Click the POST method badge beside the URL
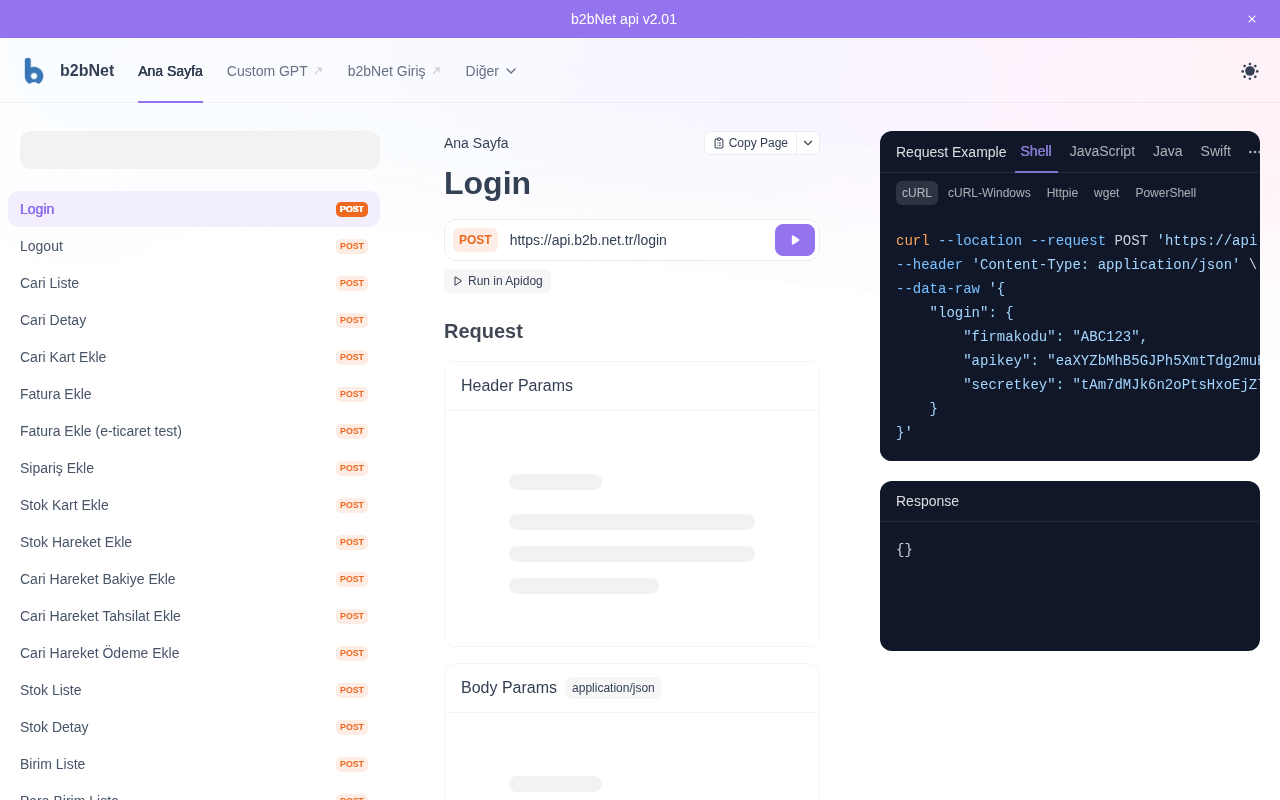This screenshot has width=1280, height=800. (x=475, y=240)
